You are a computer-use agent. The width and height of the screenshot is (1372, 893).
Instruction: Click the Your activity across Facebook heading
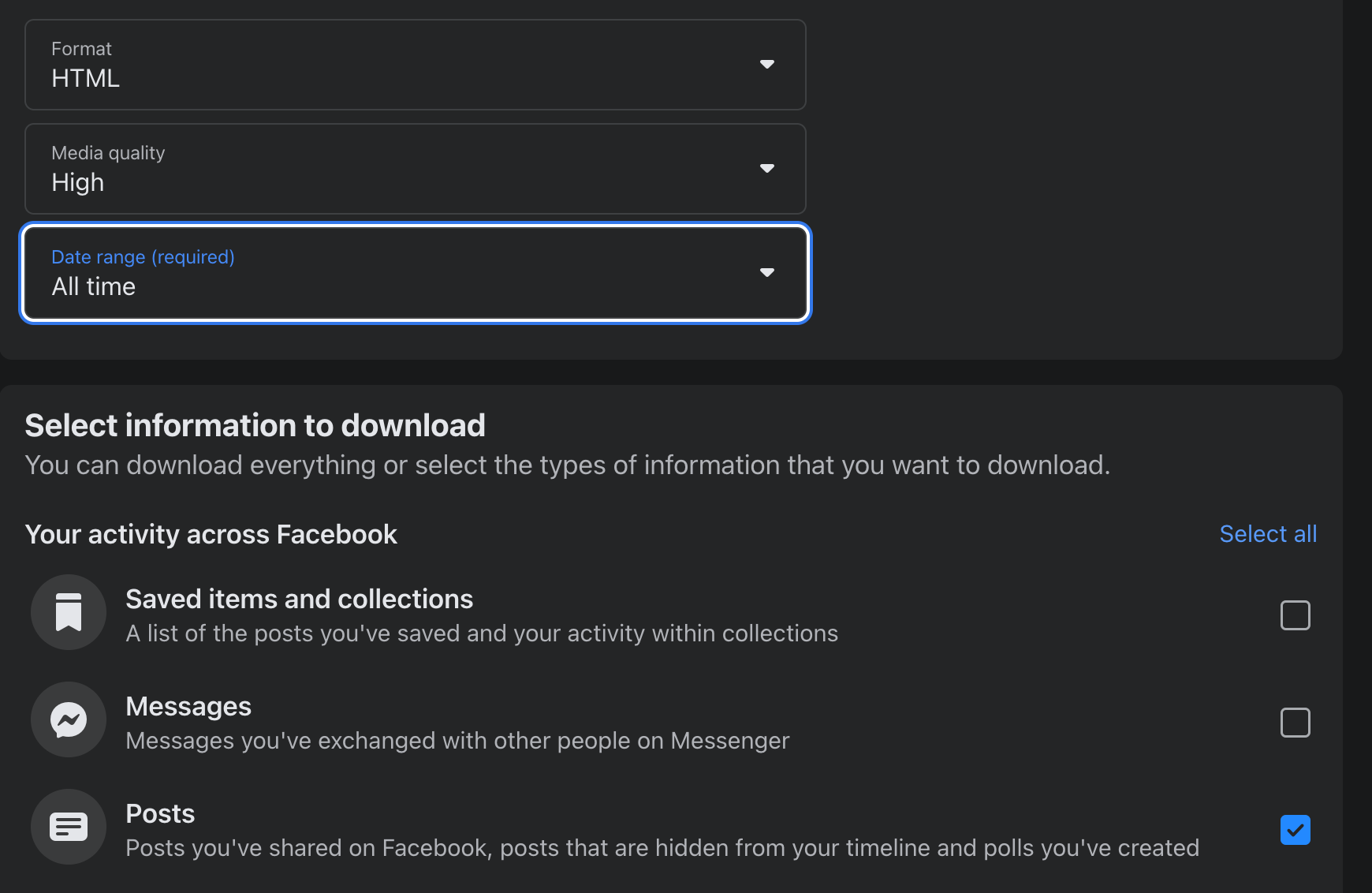(211, 535)
